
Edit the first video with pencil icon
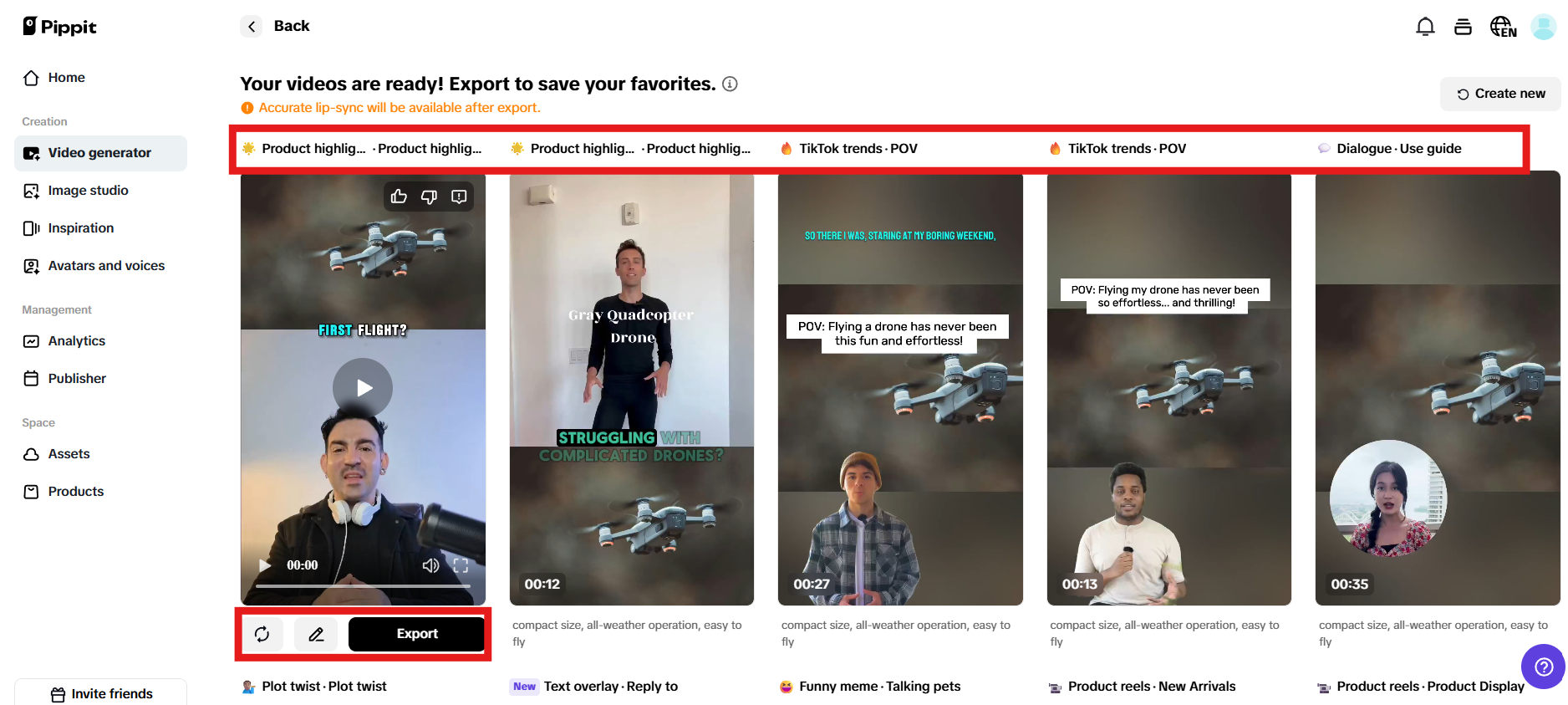(x=316, y=635)
